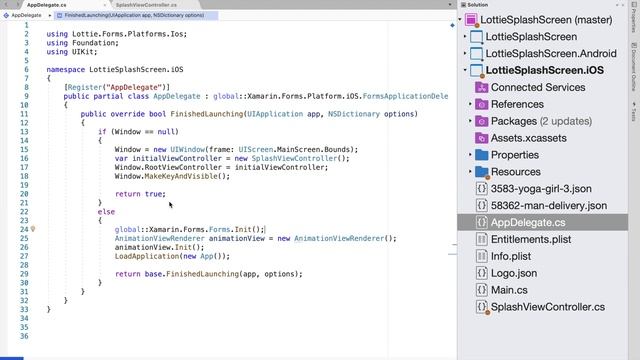Select Packages (2 updates) label
This screenshot has height=360, width=640.
541,121
